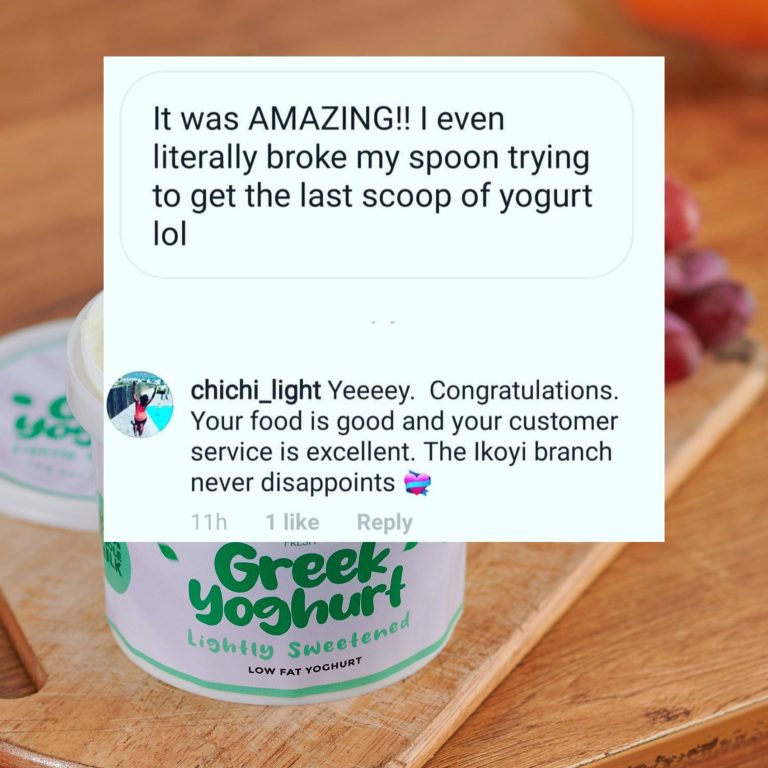
Task: Tap the red grapes beside the comment card
Action: [705, 279]
